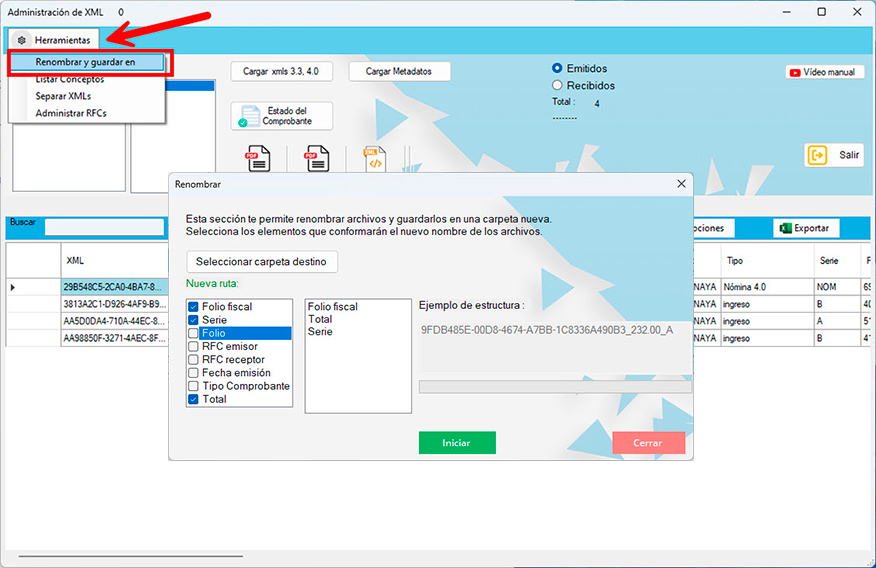Choose Listar Conceptos from the menu

point(69,79)
